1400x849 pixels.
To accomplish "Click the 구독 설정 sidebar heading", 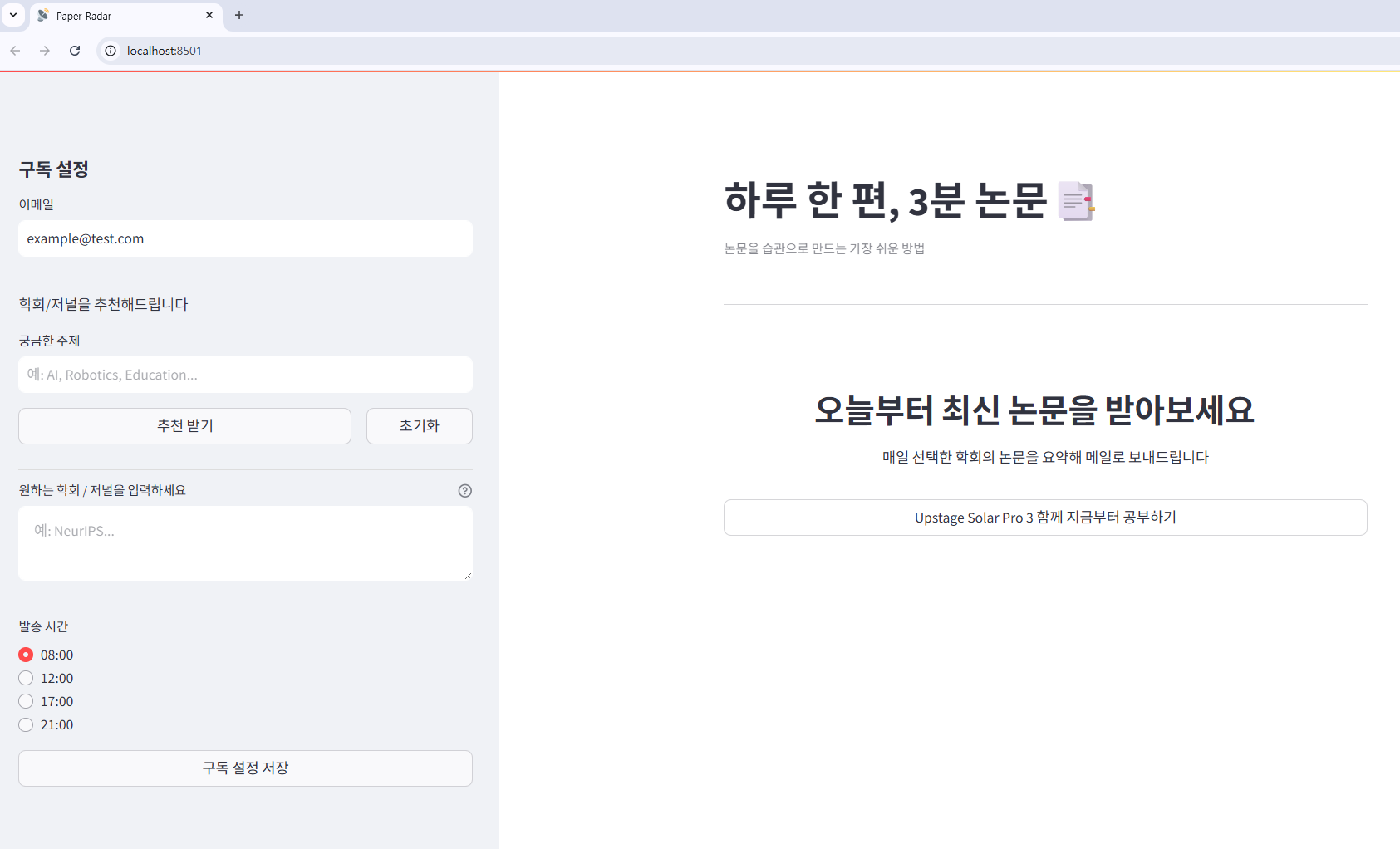I will click(x=54, y=169).
